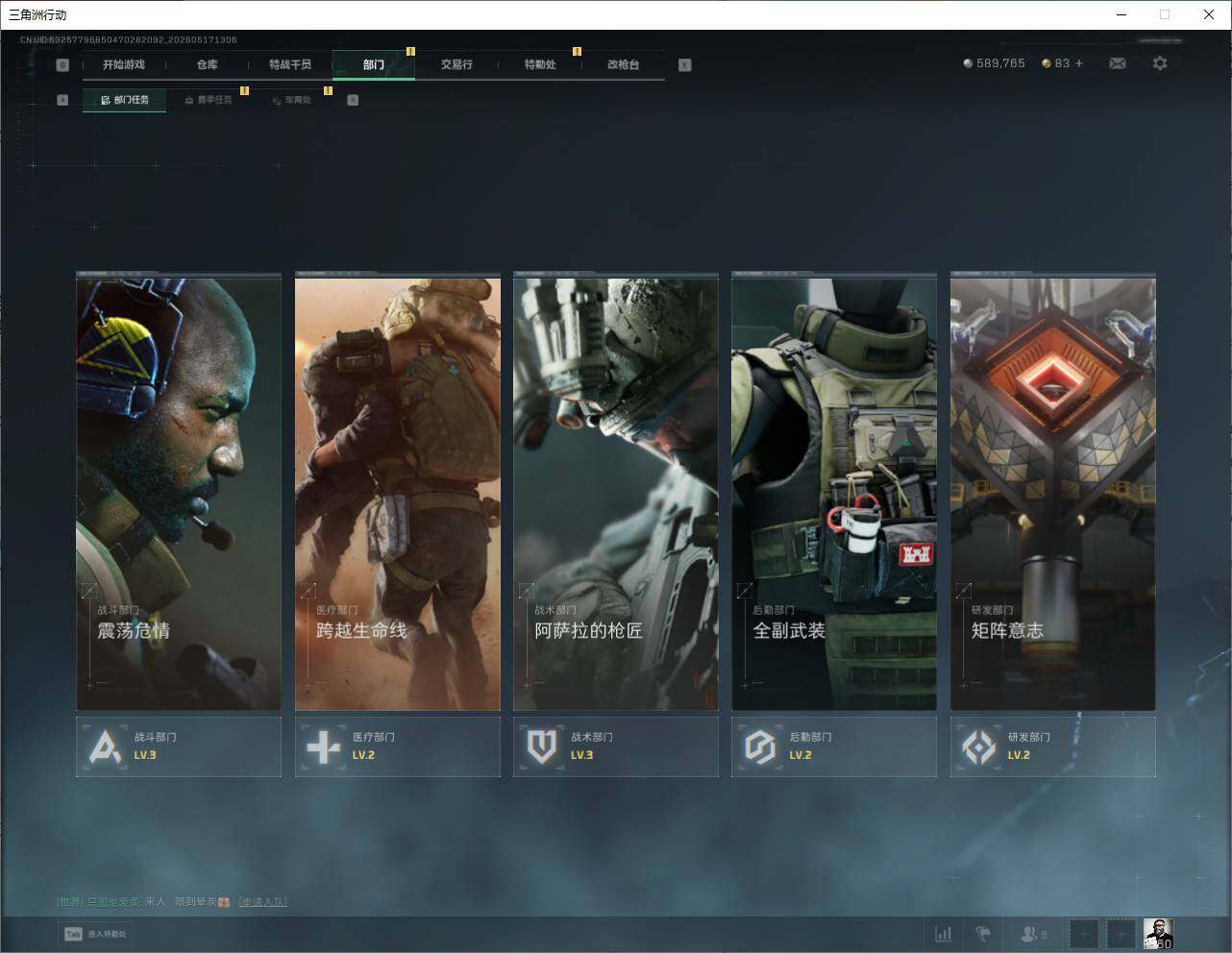Open the 全副武装 mission card
The image size is (1232, 953).
tap(834, 492)
